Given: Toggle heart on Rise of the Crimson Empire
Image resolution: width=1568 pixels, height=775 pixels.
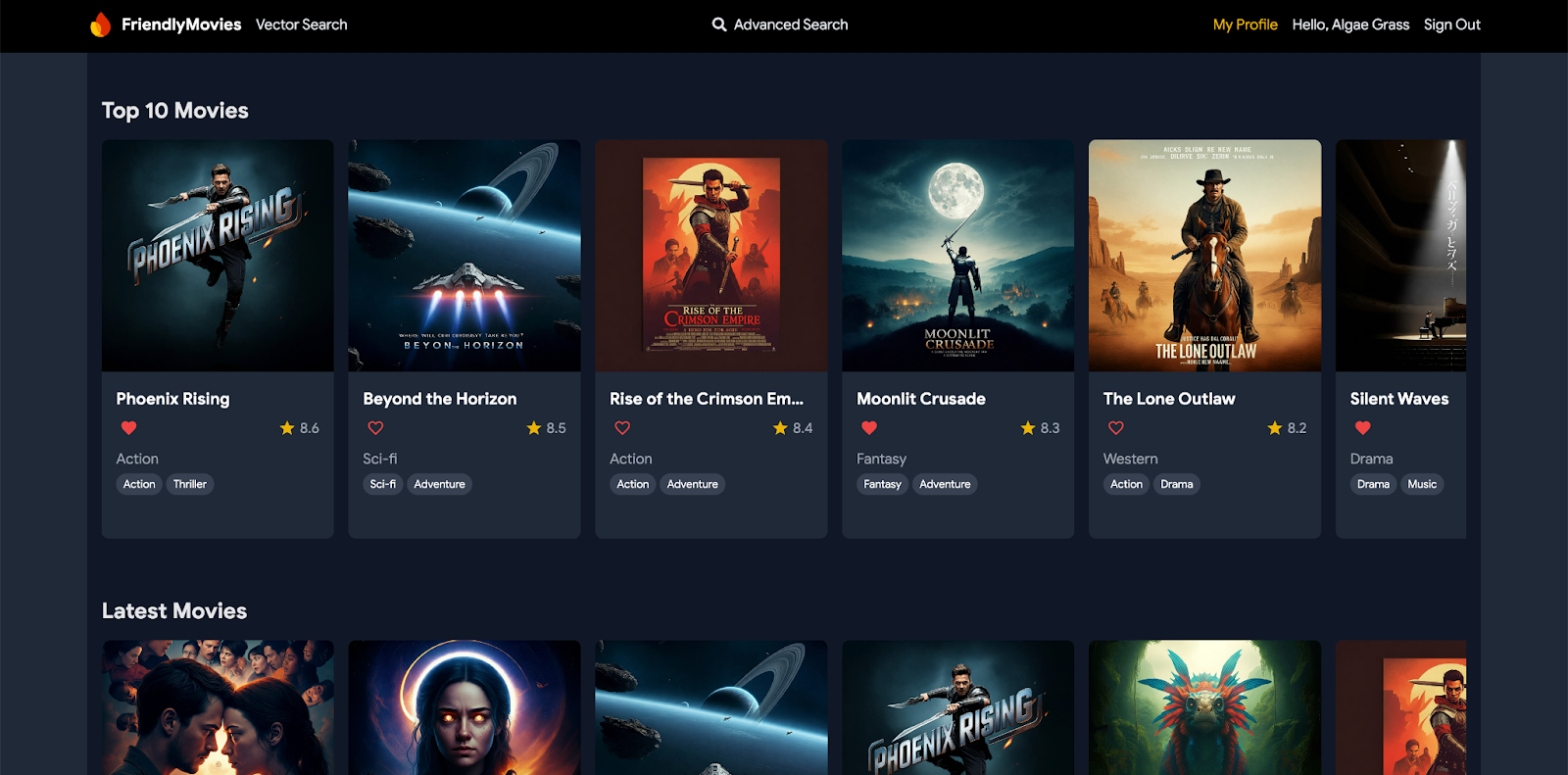Looking at the screenshot, I should (622, 428).
